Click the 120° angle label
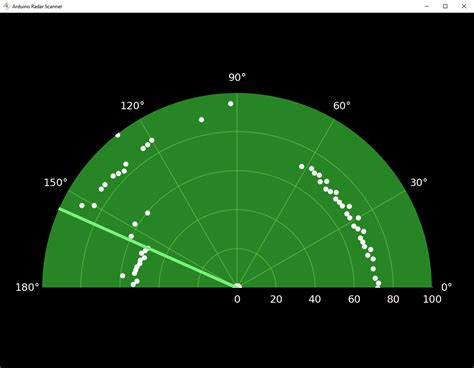The width and height of the screenshot is (474, 368). point(132,106)
